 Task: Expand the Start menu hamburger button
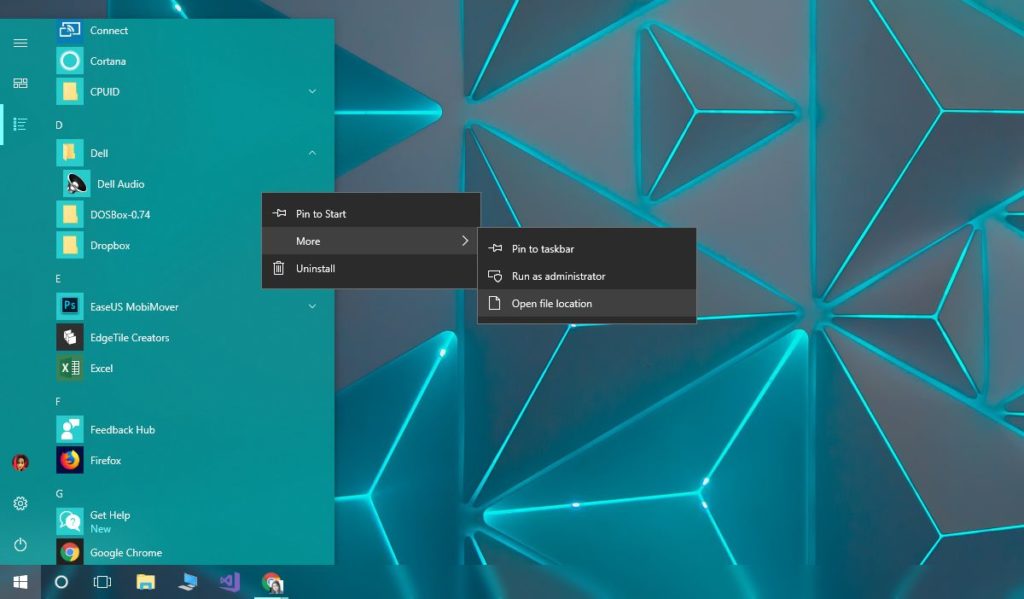[20, 43]
